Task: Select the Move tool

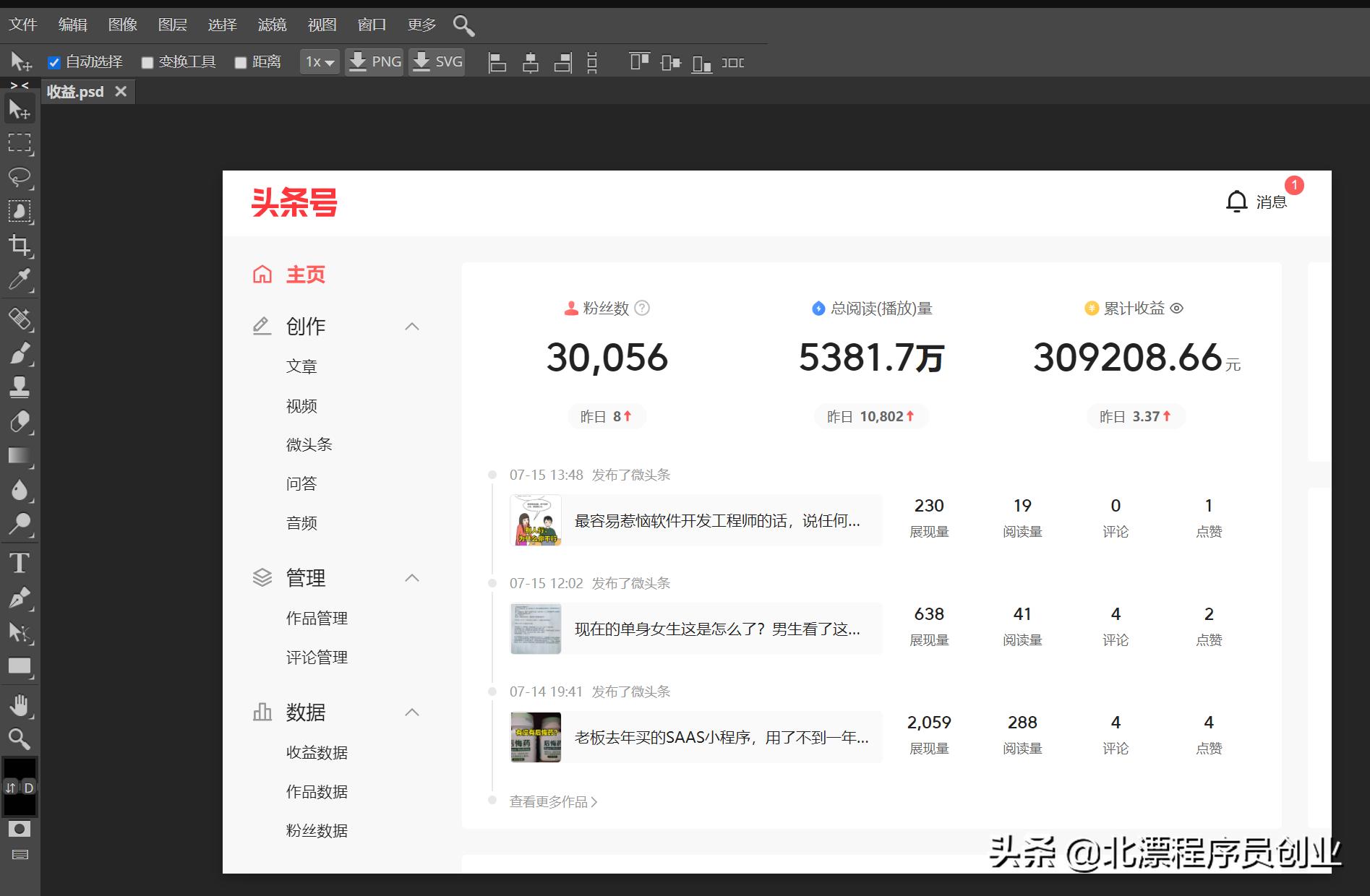Action: tap(20, 108)
